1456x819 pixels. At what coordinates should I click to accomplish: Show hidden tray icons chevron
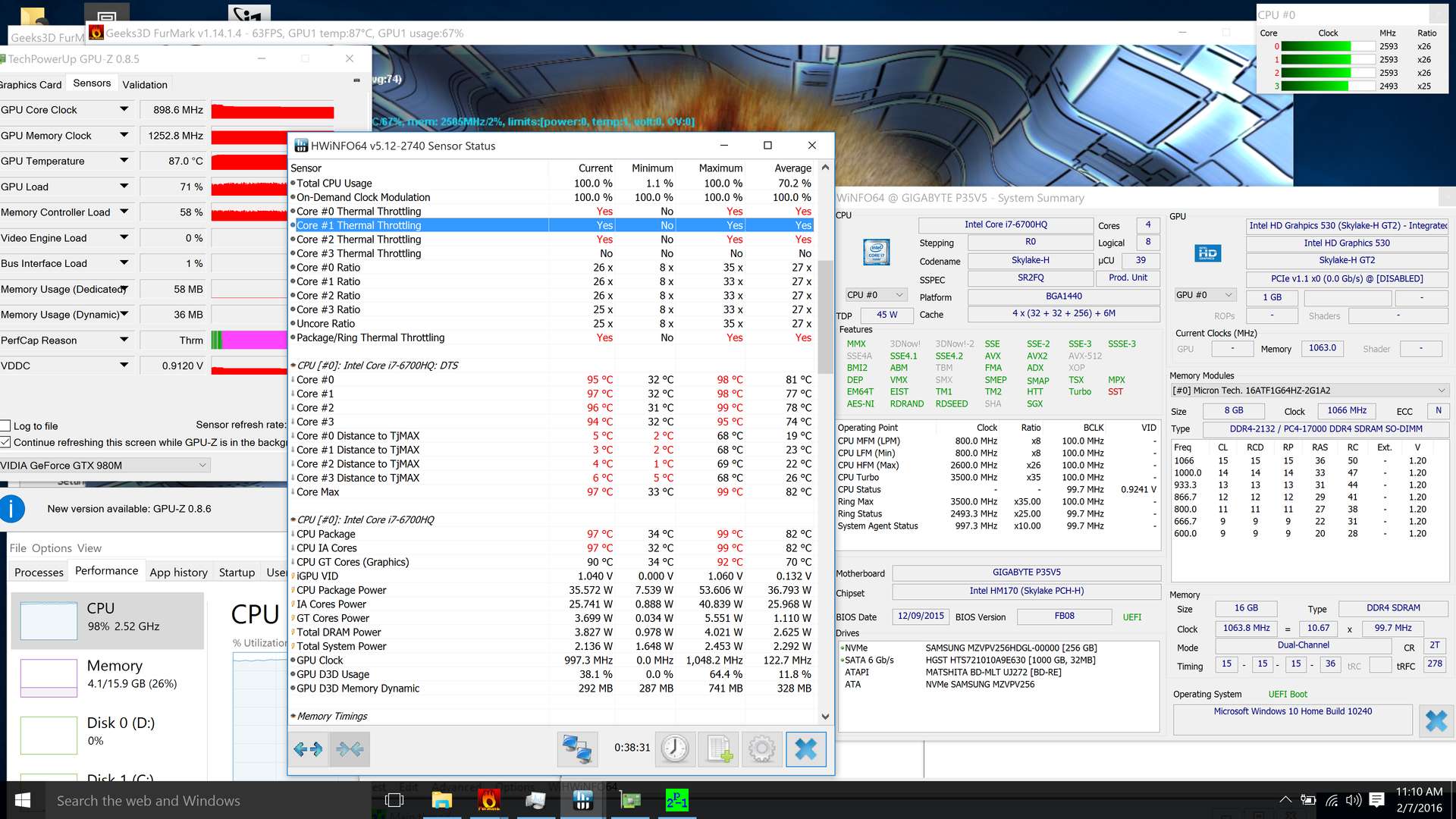(1285, 800)
